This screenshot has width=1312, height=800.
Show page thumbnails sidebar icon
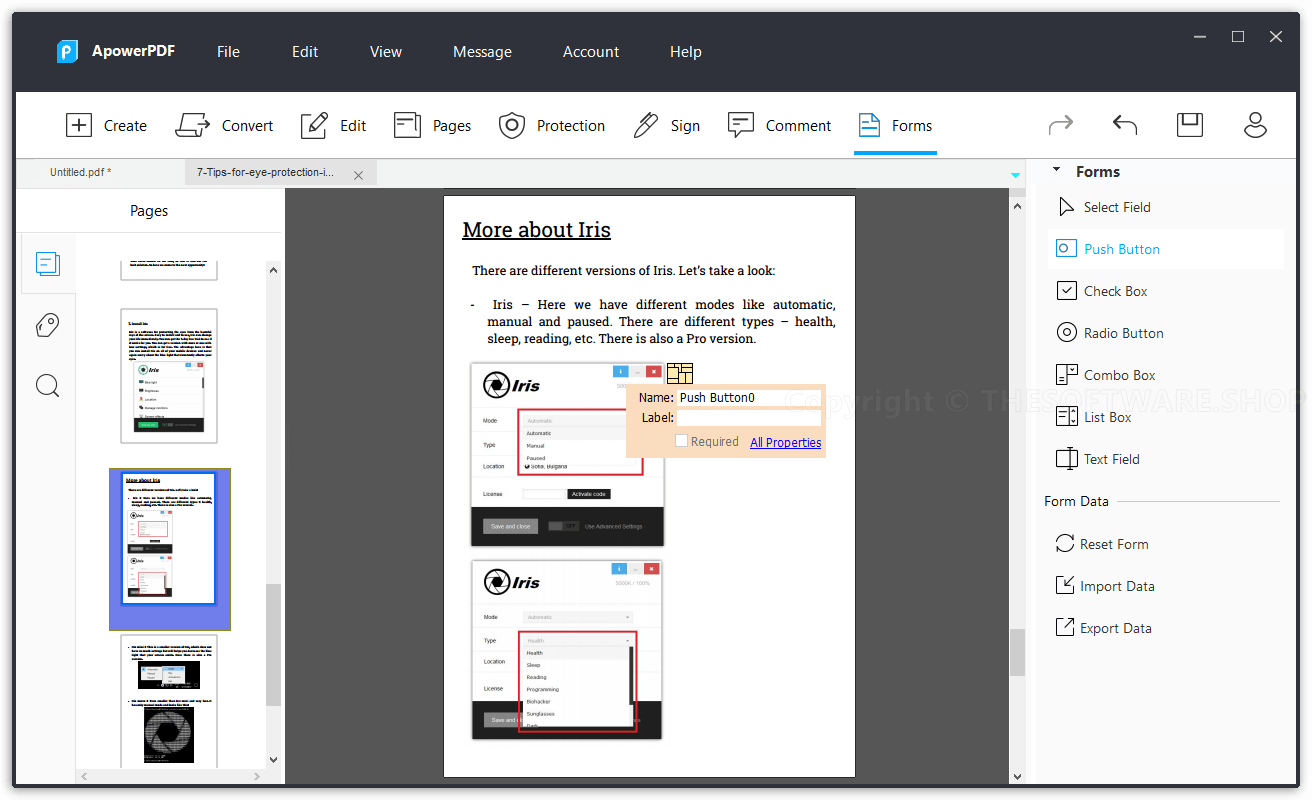47,264
